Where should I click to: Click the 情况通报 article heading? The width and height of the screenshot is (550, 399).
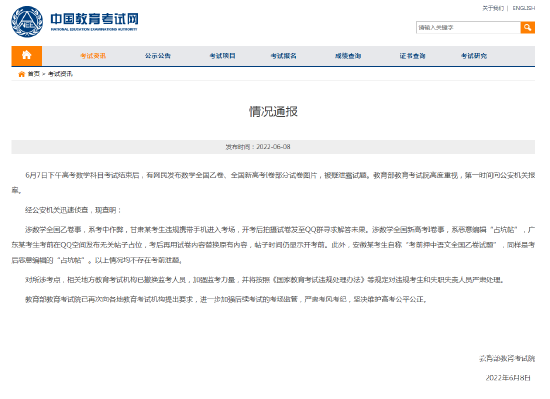(x=273, y=111)
